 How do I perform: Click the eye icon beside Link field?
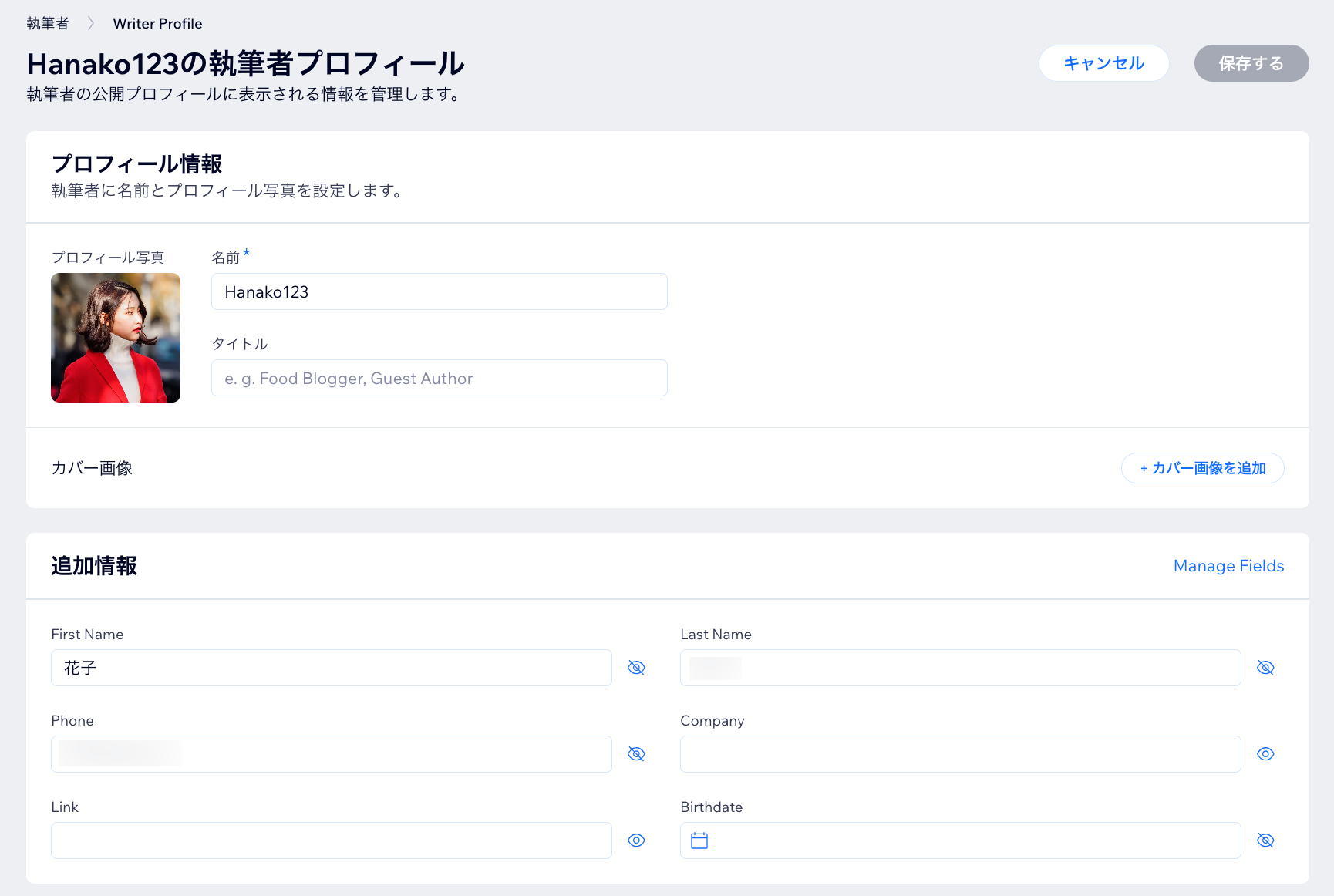pyautogui.click(x=636, y=840)
